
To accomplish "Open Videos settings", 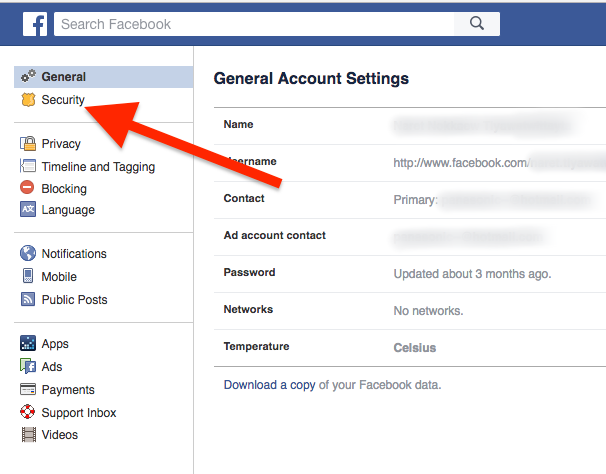I will [60, 435].
